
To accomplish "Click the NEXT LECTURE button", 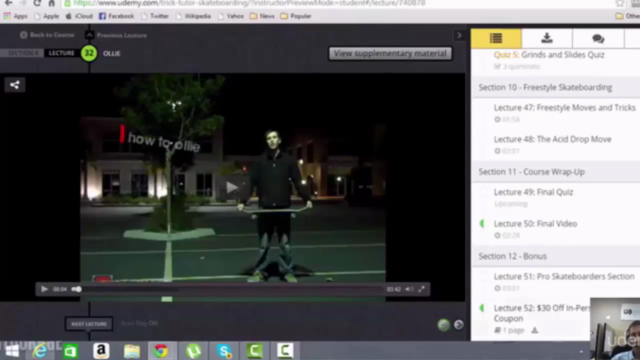I will click(89, 324).
